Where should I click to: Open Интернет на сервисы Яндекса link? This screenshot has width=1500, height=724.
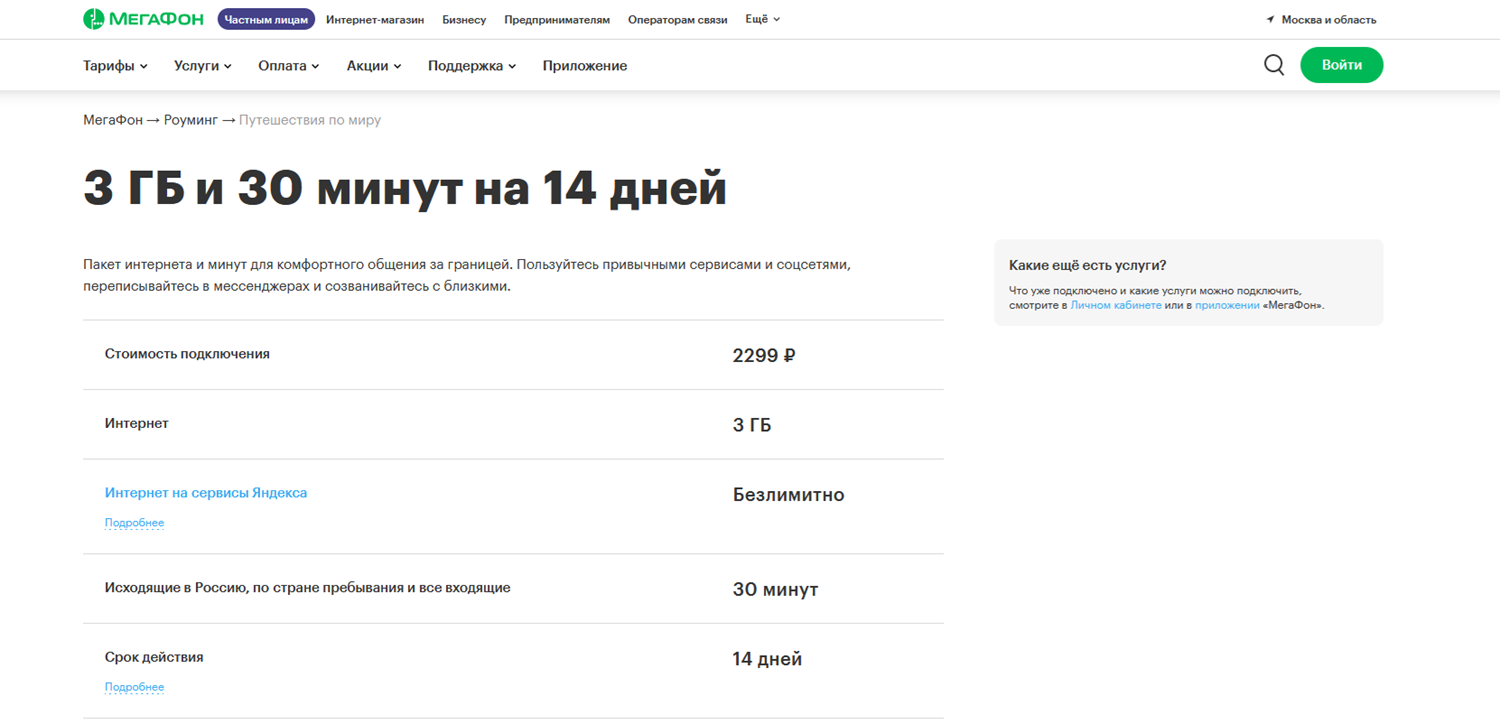(206, 493)
